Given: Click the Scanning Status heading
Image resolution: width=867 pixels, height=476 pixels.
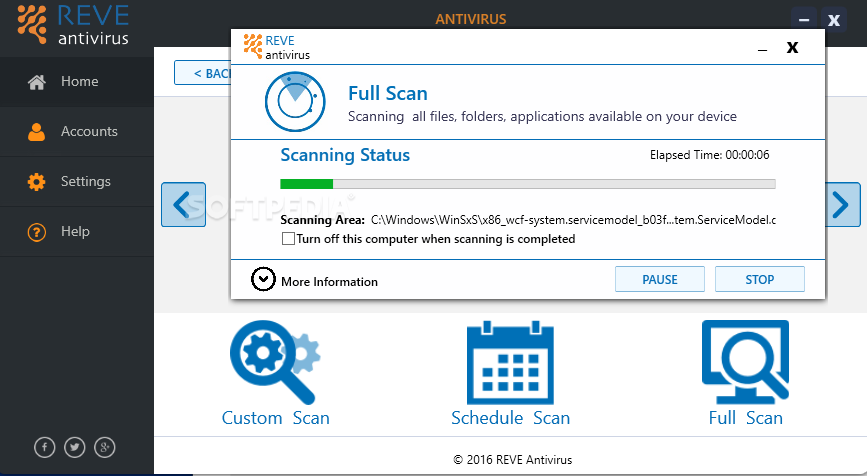Looking at the screenshot, I should (x=345, y=155).
